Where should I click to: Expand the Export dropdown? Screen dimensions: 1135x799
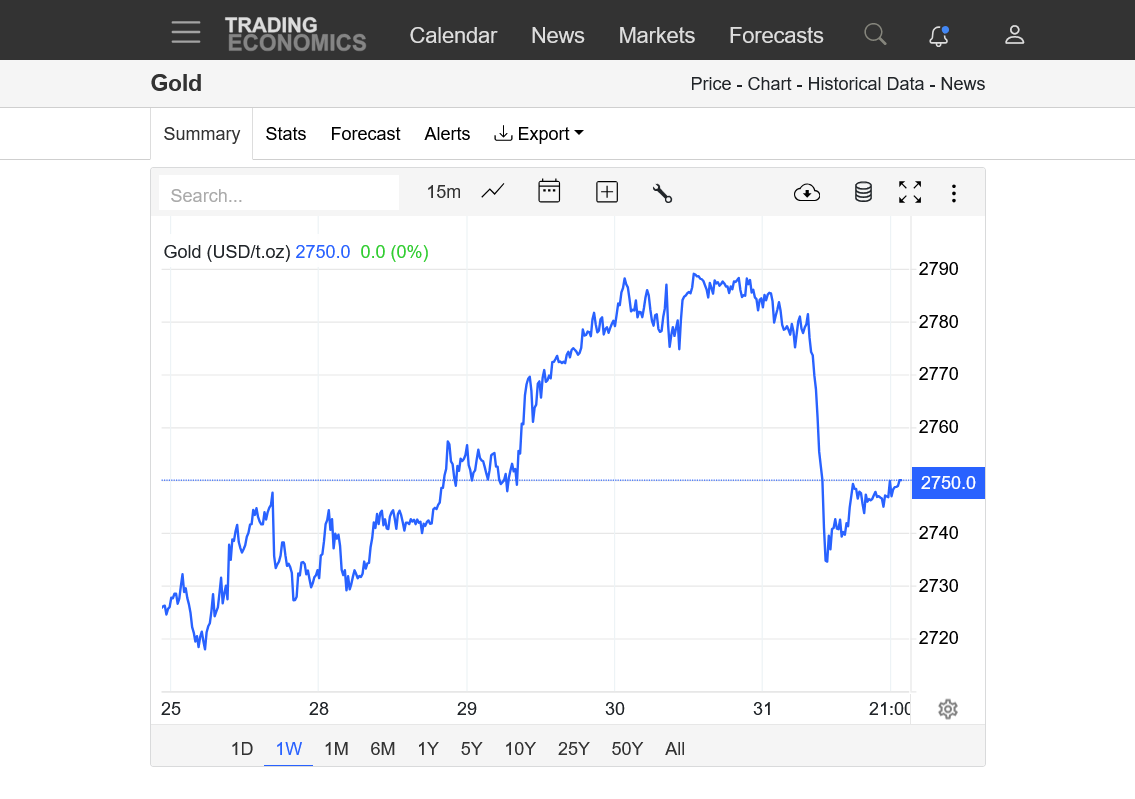(x=539, y=134)
